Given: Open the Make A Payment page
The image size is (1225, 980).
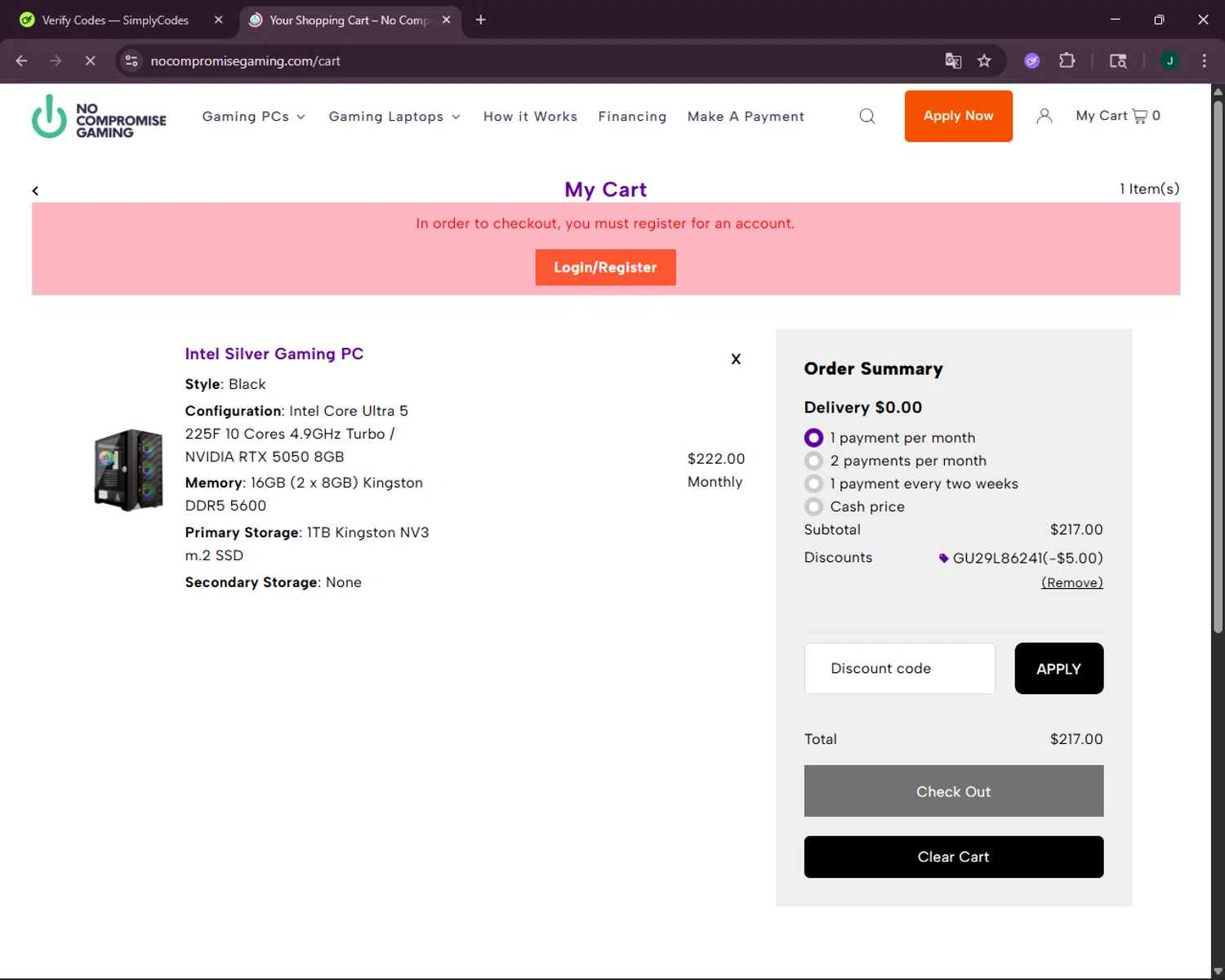Looking at the screenshot, I should [746, 117].
